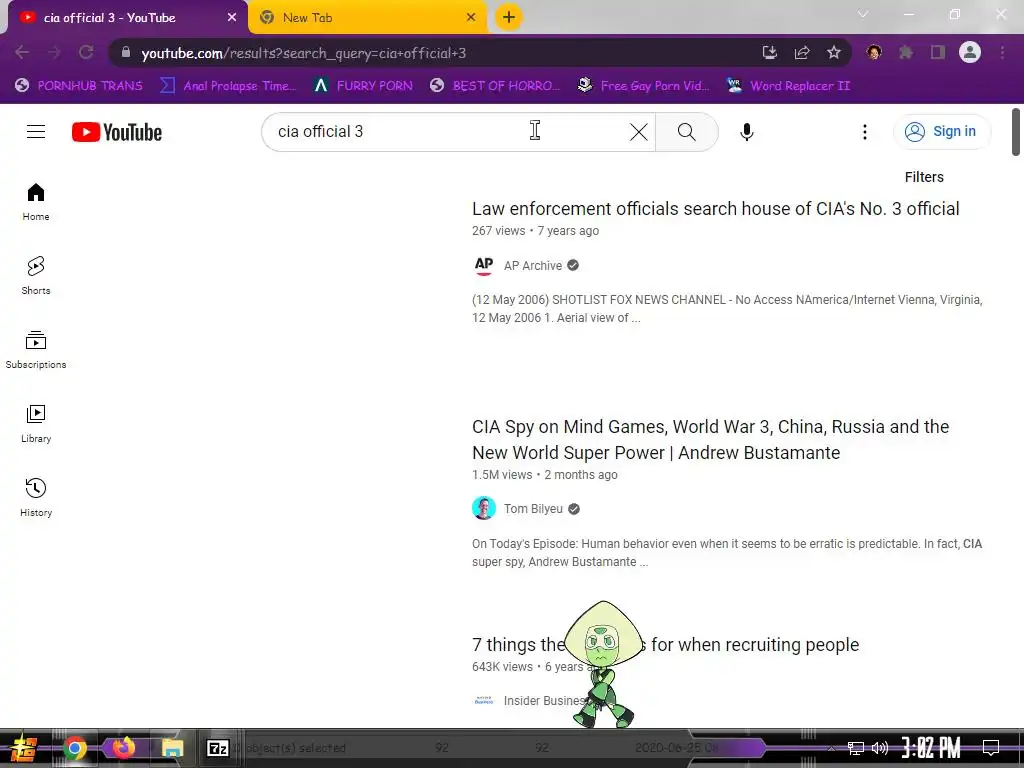The width and height of the screenshot is (1024, 768).
Task: Click Sign in button
Action: [941, 132]
